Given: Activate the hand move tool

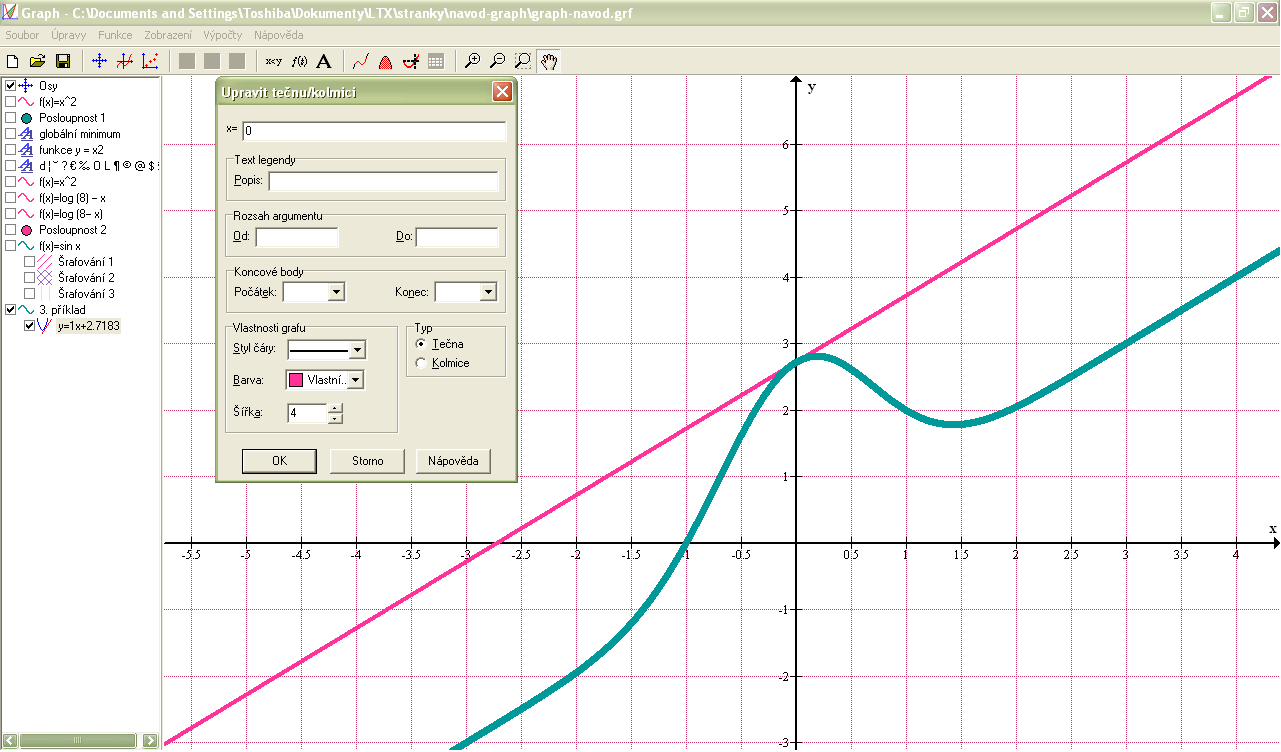Looking at the screenshot, I should pos(547,61).
